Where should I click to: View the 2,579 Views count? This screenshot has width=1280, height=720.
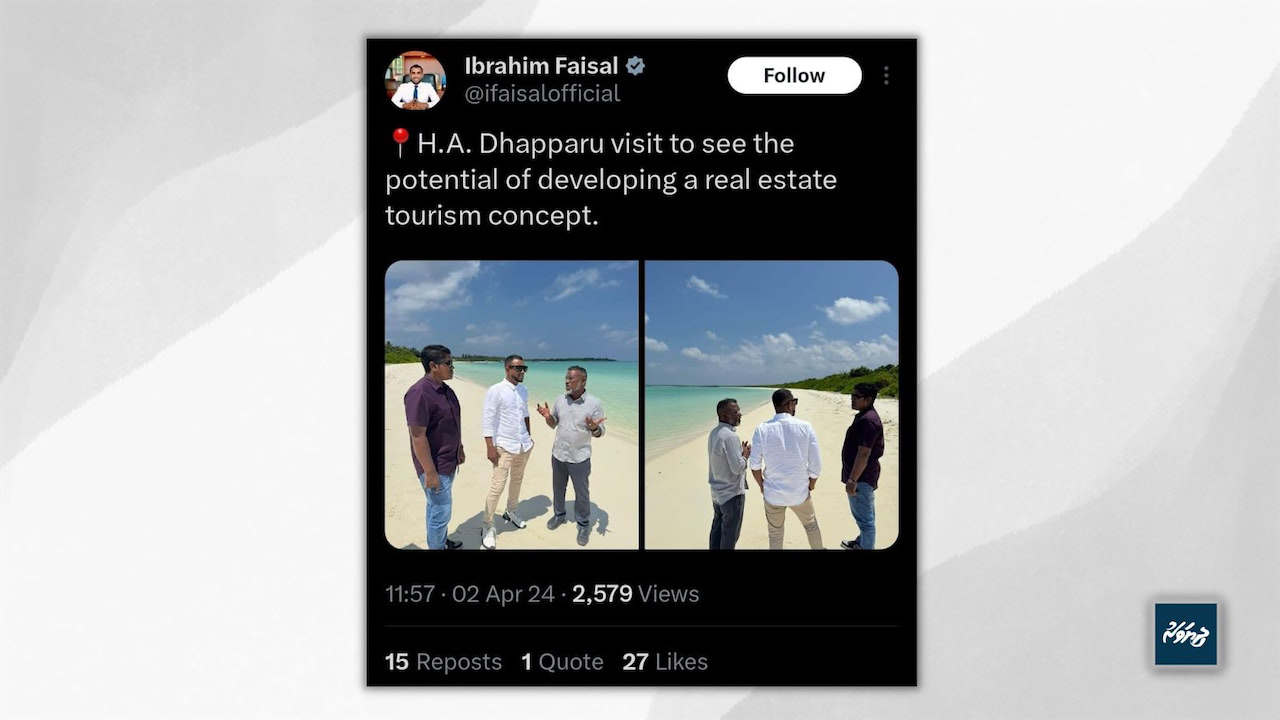point(636,594)
